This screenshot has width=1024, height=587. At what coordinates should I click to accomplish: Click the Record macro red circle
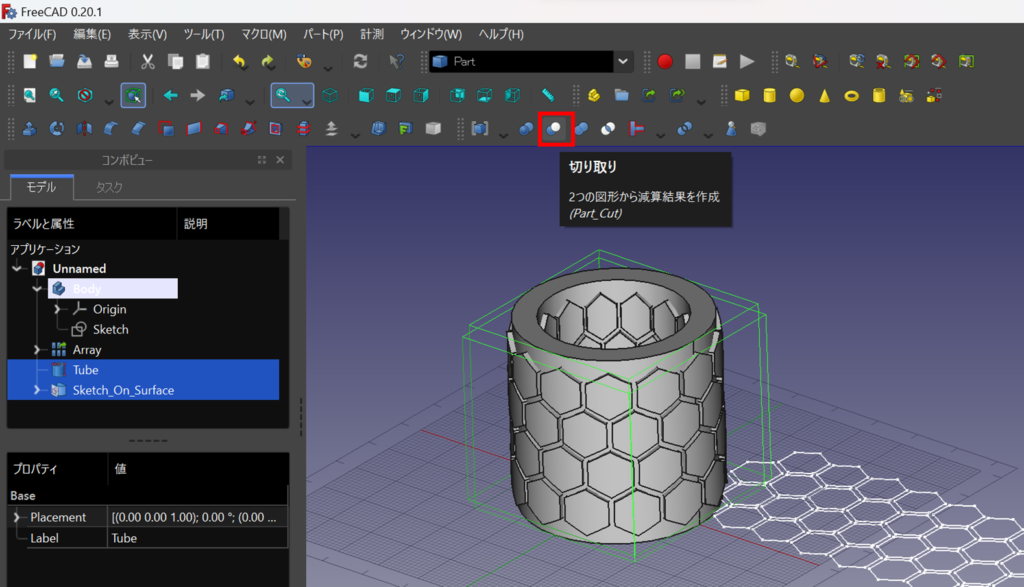click(x=665, y=61)
